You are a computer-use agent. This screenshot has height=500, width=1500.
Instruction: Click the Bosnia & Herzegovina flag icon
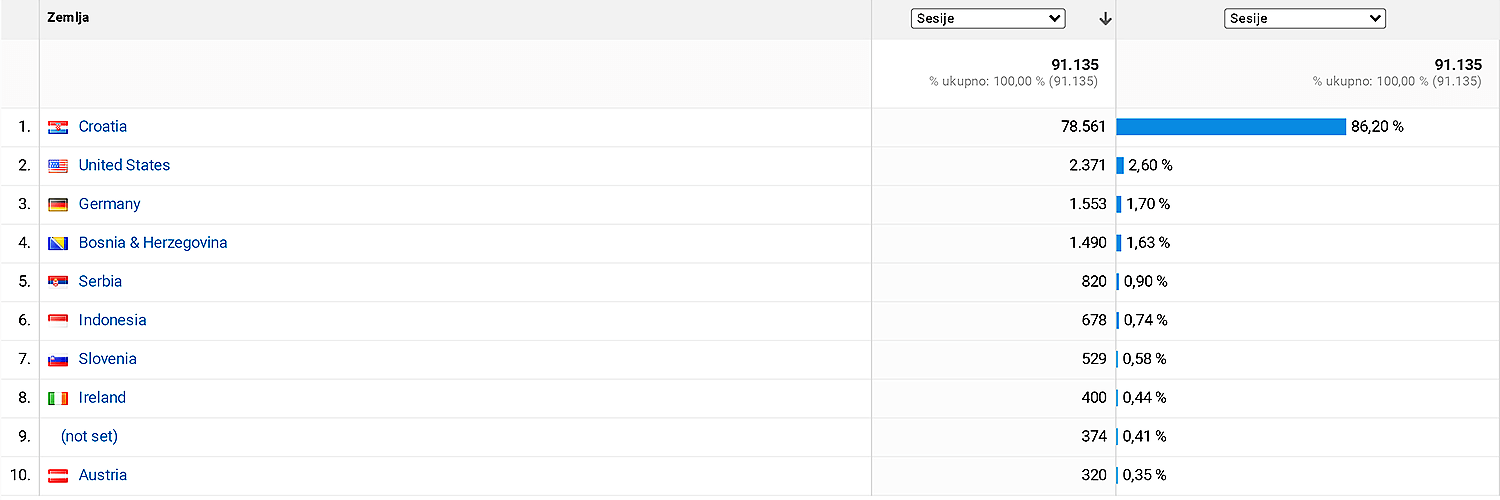[x=58, y=244]
